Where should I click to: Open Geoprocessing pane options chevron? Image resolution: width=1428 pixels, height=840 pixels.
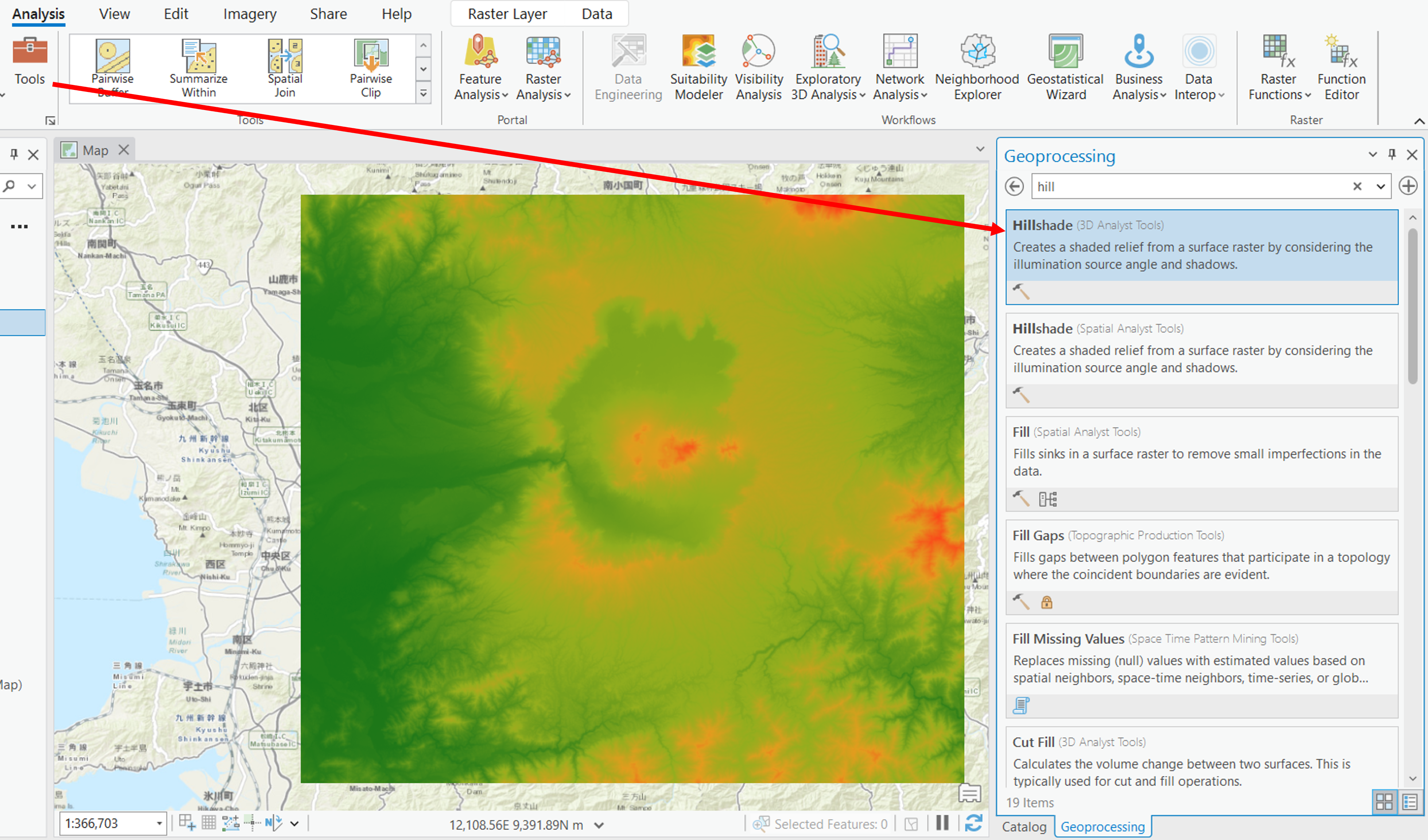(x=1372, y=154)
